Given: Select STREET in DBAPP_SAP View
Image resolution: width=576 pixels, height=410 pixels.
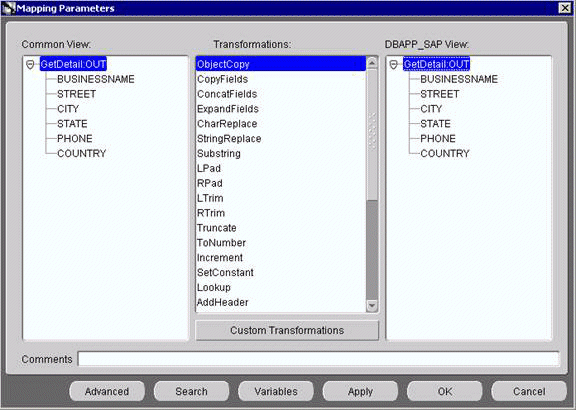Looking at the screenshot, I should click(440, 94).
